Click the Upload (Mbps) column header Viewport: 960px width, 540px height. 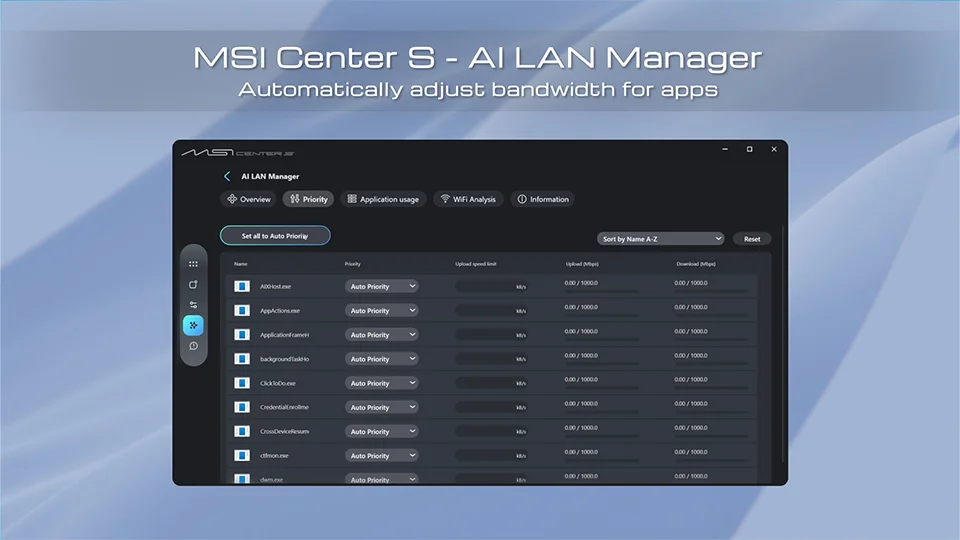tap(582, 264)
